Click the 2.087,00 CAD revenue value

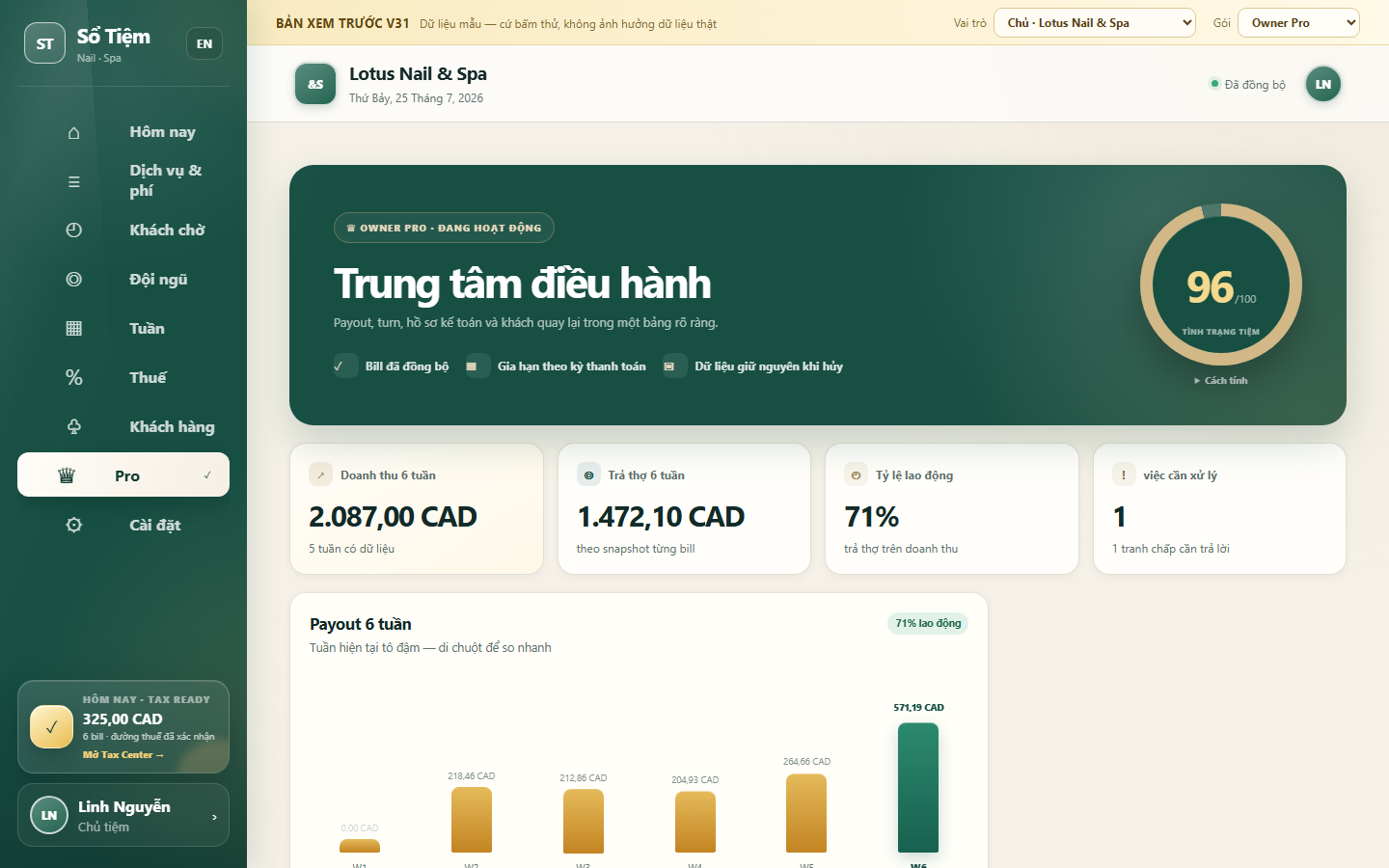393,517
